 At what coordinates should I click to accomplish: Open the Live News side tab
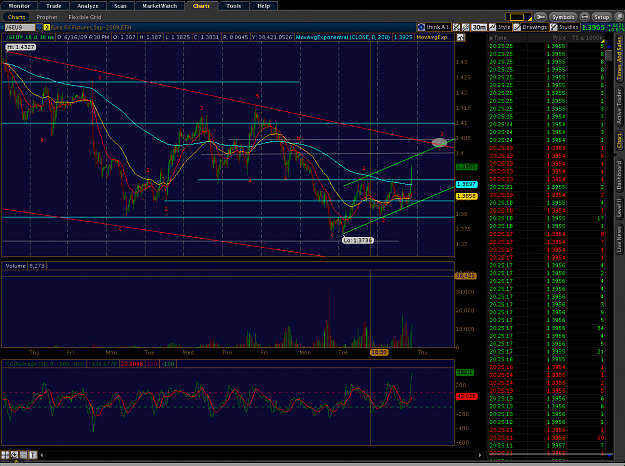pyautogui.click(x=619, y=239)
